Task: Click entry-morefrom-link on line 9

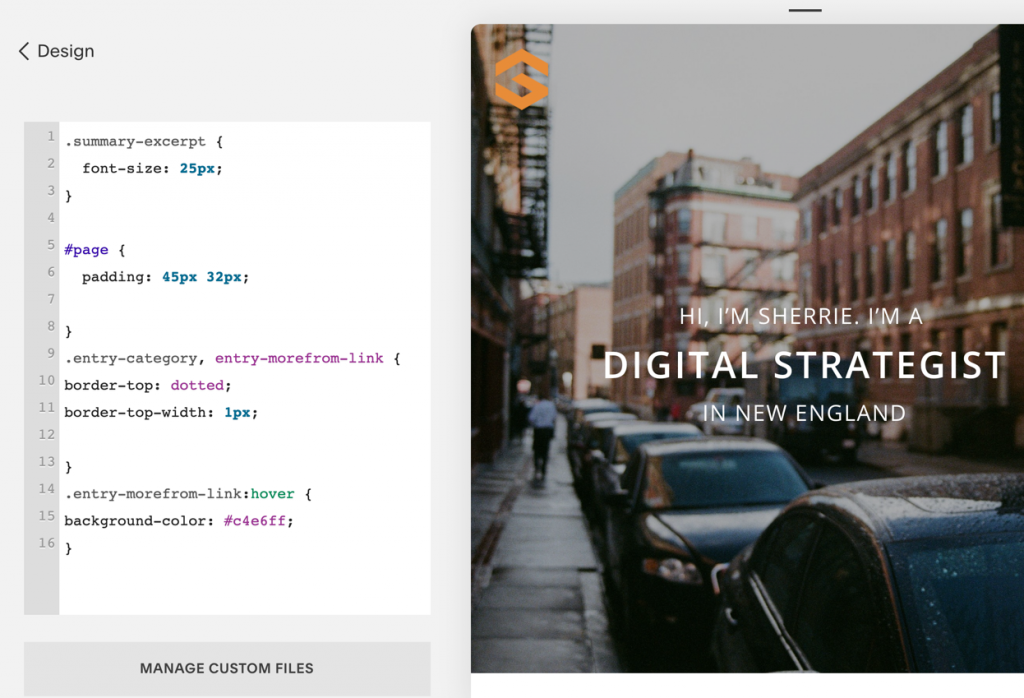Action: click(299, 358)
